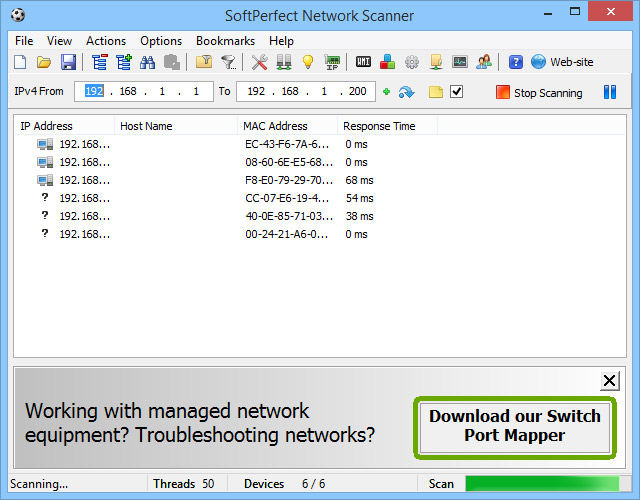The width and height of the screenshot is (640, 500).
Task: Open the WMI query icon
Action: click(x=363, y=62)
